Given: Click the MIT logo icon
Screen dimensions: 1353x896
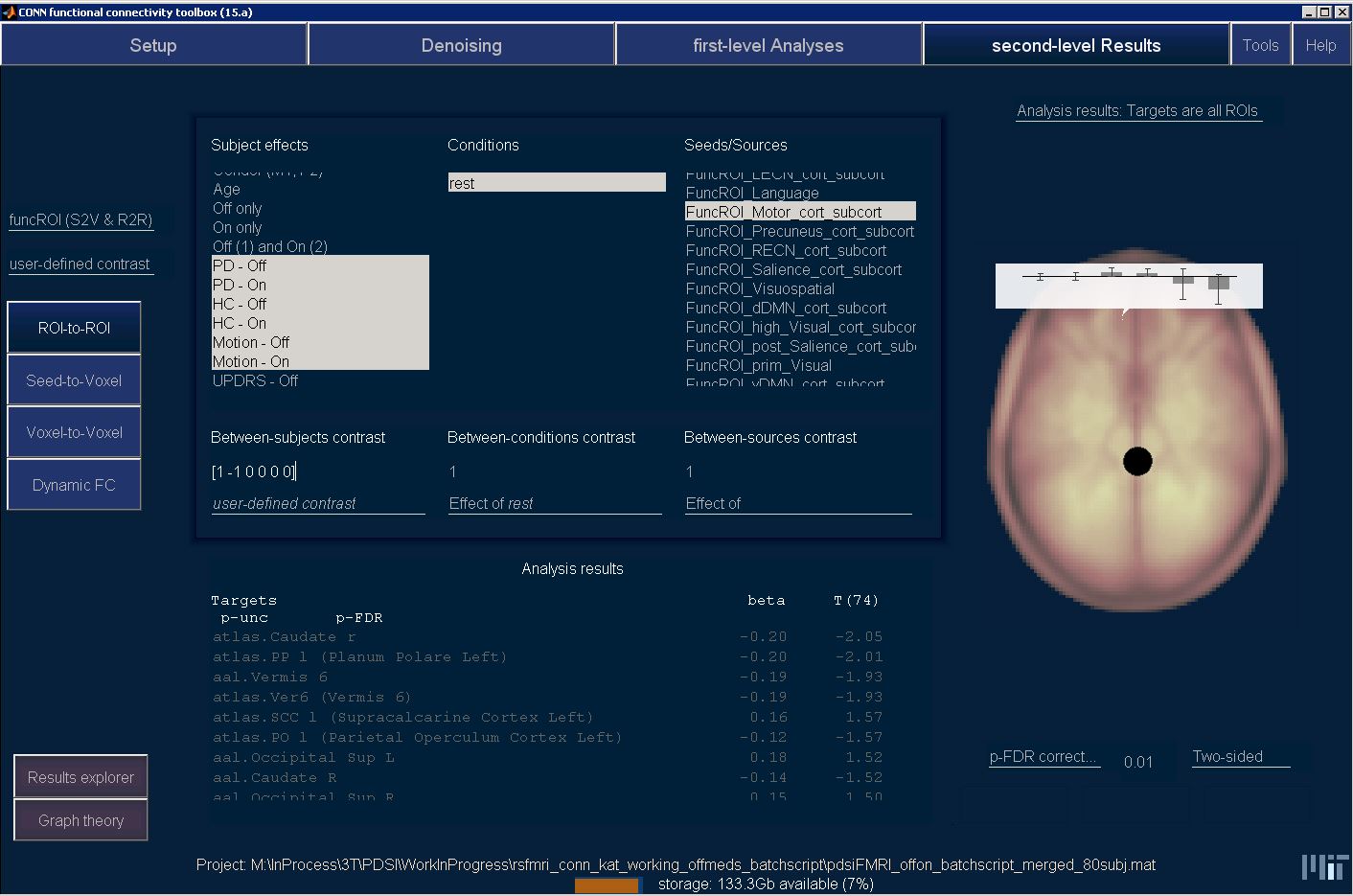Looking at the screenshot, I should [1324, 866].
